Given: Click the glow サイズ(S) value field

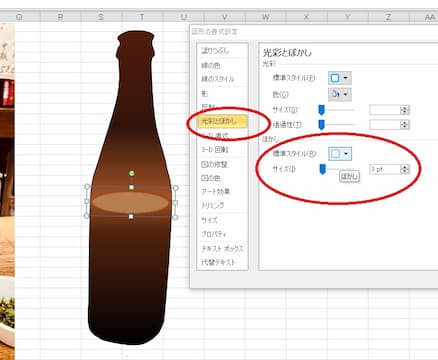Looking at the screenshot, I should coord(385,110).
